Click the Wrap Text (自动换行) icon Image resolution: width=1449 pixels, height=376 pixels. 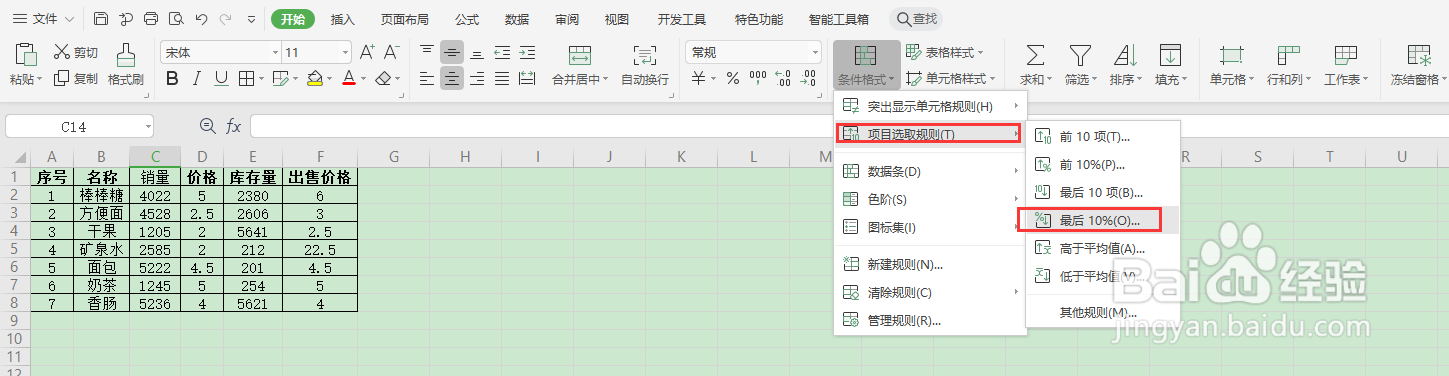(645, 55)
